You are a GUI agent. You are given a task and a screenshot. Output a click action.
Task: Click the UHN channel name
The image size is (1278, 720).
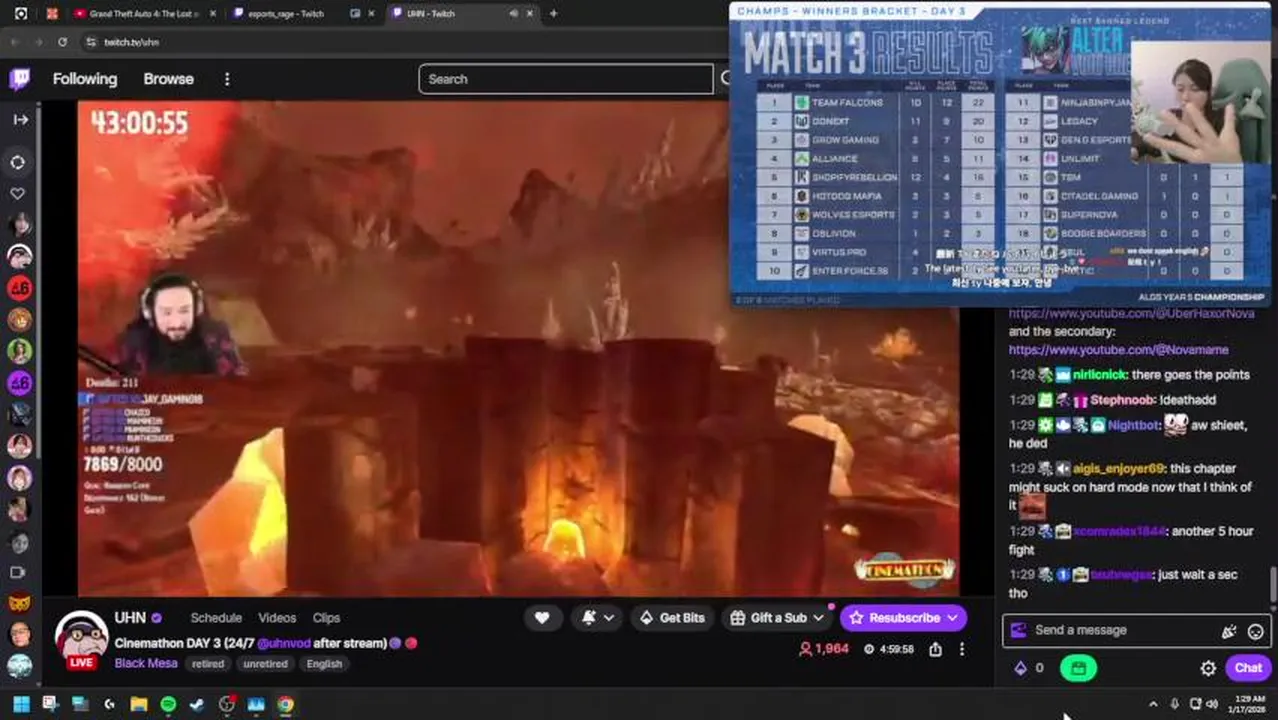click(130, 618)
